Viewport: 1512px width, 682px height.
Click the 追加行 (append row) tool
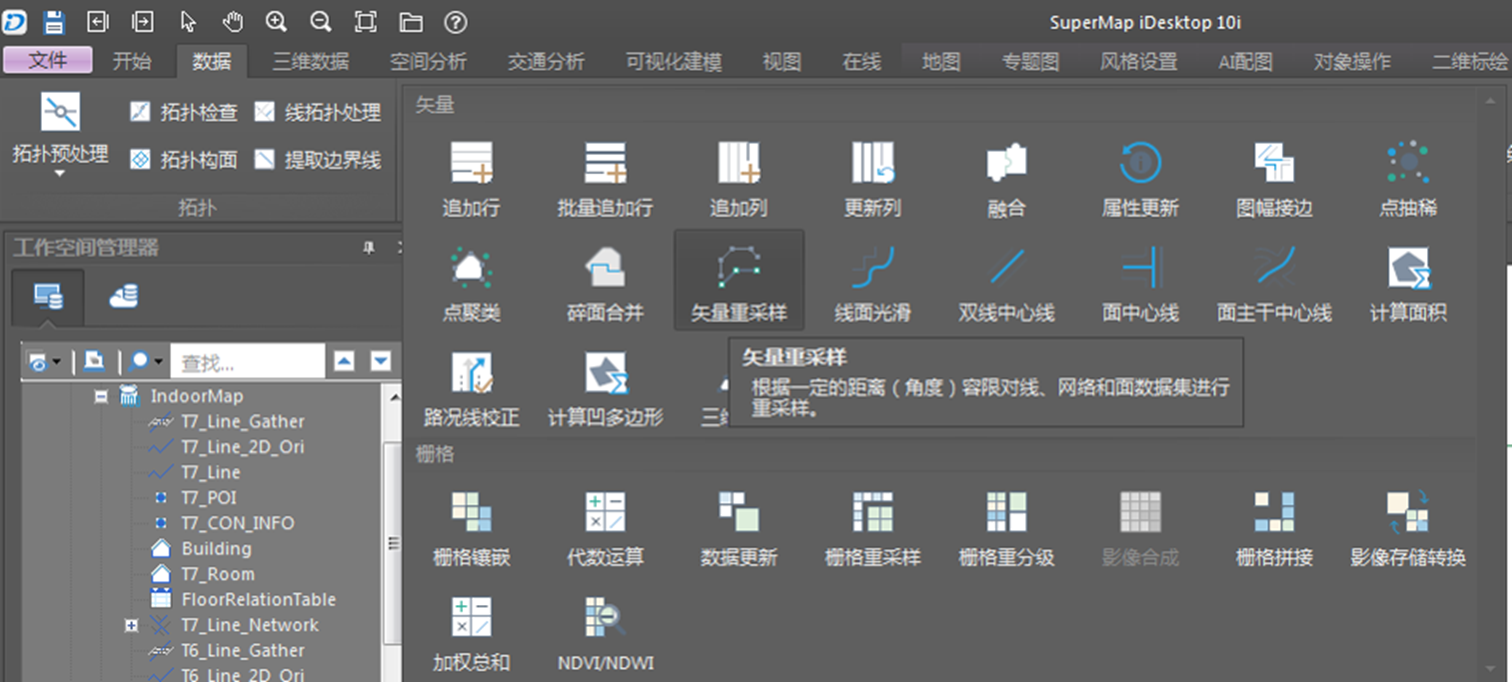coord(471,179)
